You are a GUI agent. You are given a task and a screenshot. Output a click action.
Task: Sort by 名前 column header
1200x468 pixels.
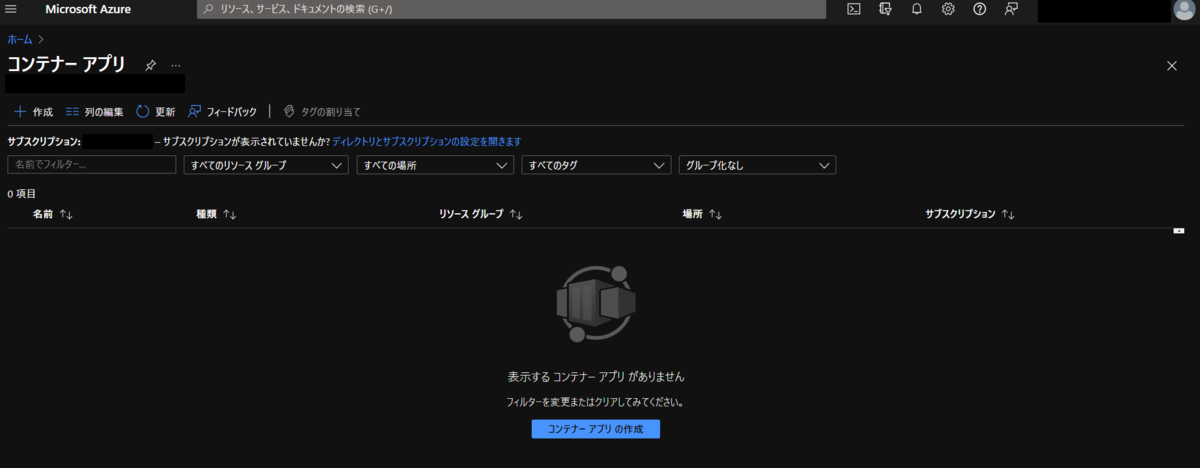(x=53, y=214)
